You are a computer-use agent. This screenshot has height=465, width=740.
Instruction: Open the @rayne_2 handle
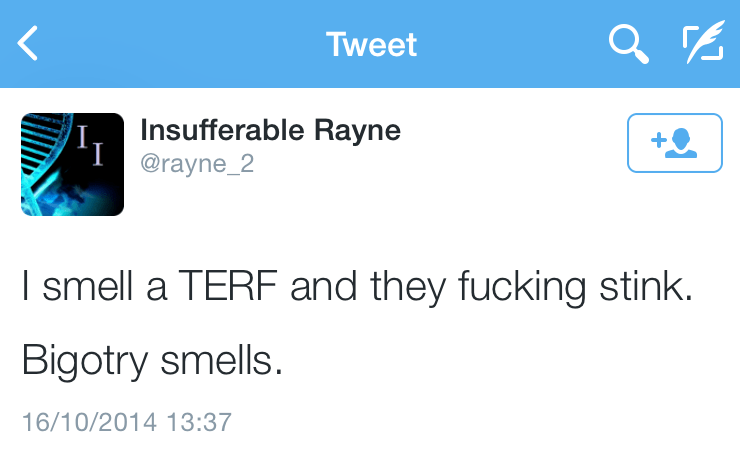(198, 163)
